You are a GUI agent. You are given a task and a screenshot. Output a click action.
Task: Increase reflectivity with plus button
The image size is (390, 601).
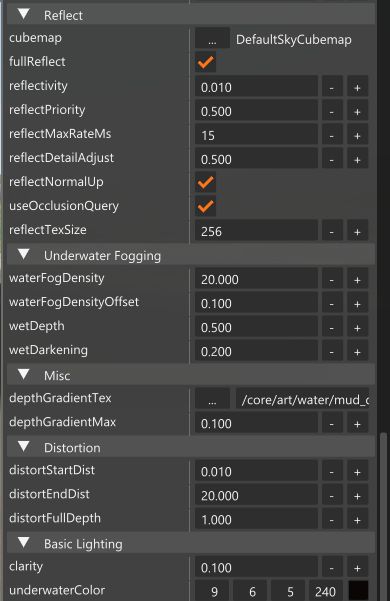pos(357,87)
